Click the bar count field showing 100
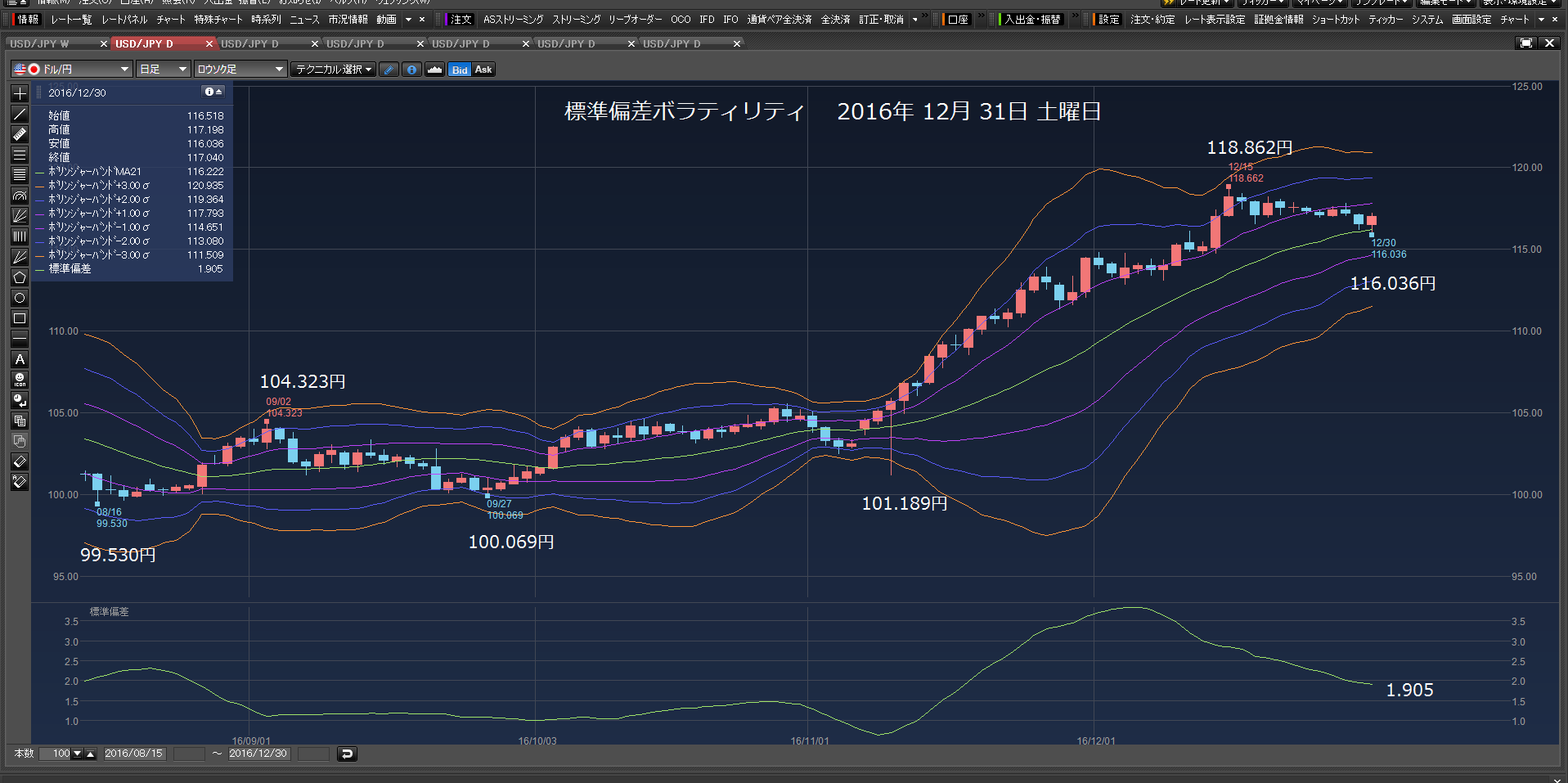The width and height of the screenshot is (1568, 783). [56, 754]
